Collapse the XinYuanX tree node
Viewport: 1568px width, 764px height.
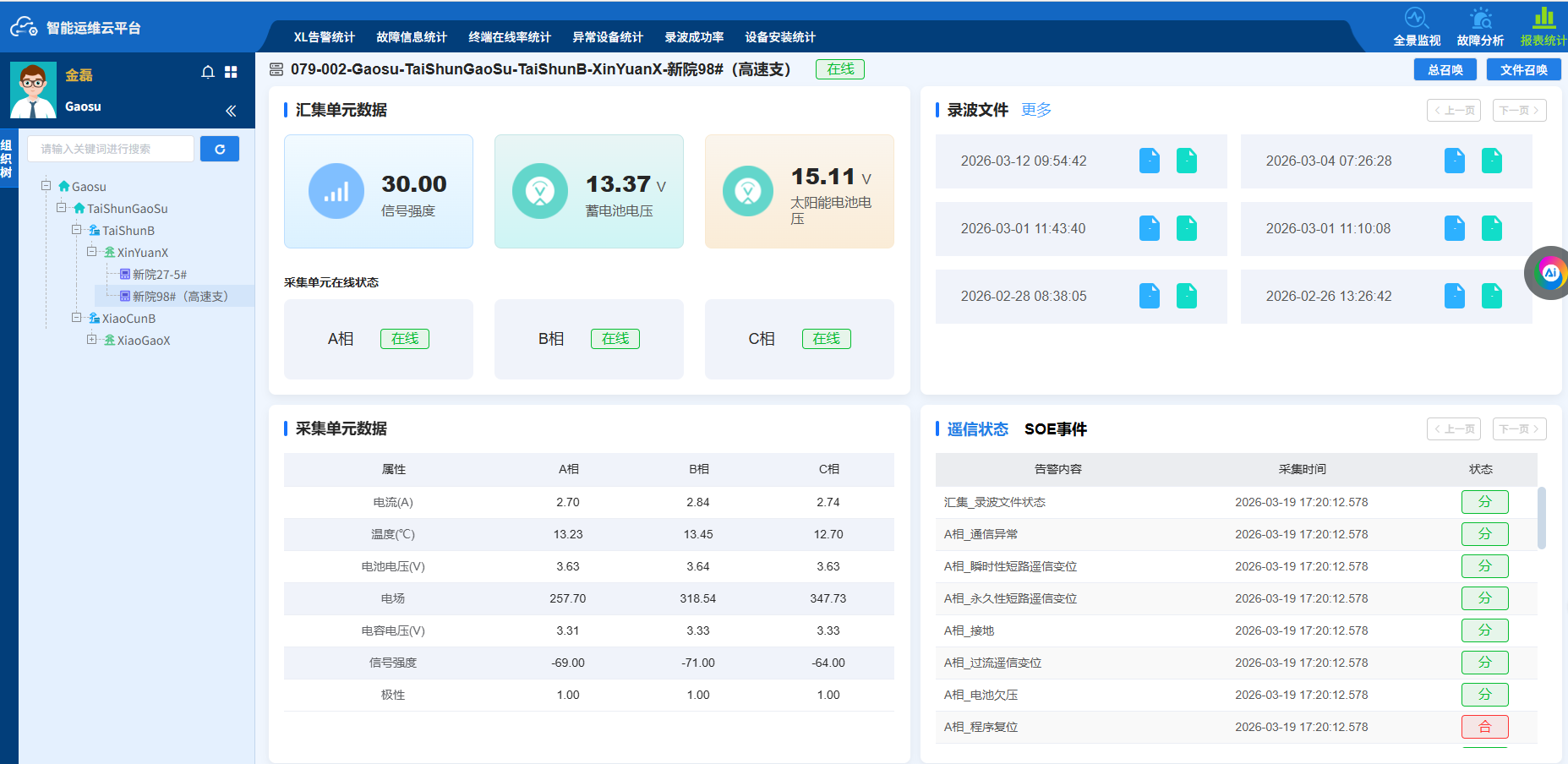pos(91,252)
